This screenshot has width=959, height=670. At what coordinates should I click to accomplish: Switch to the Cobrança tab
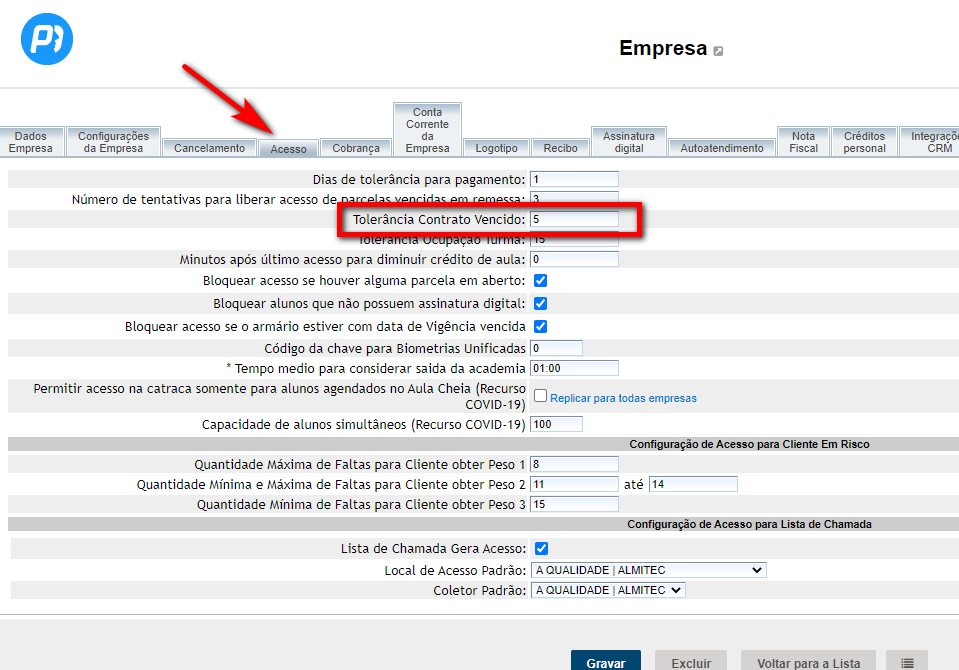point(356,148)
